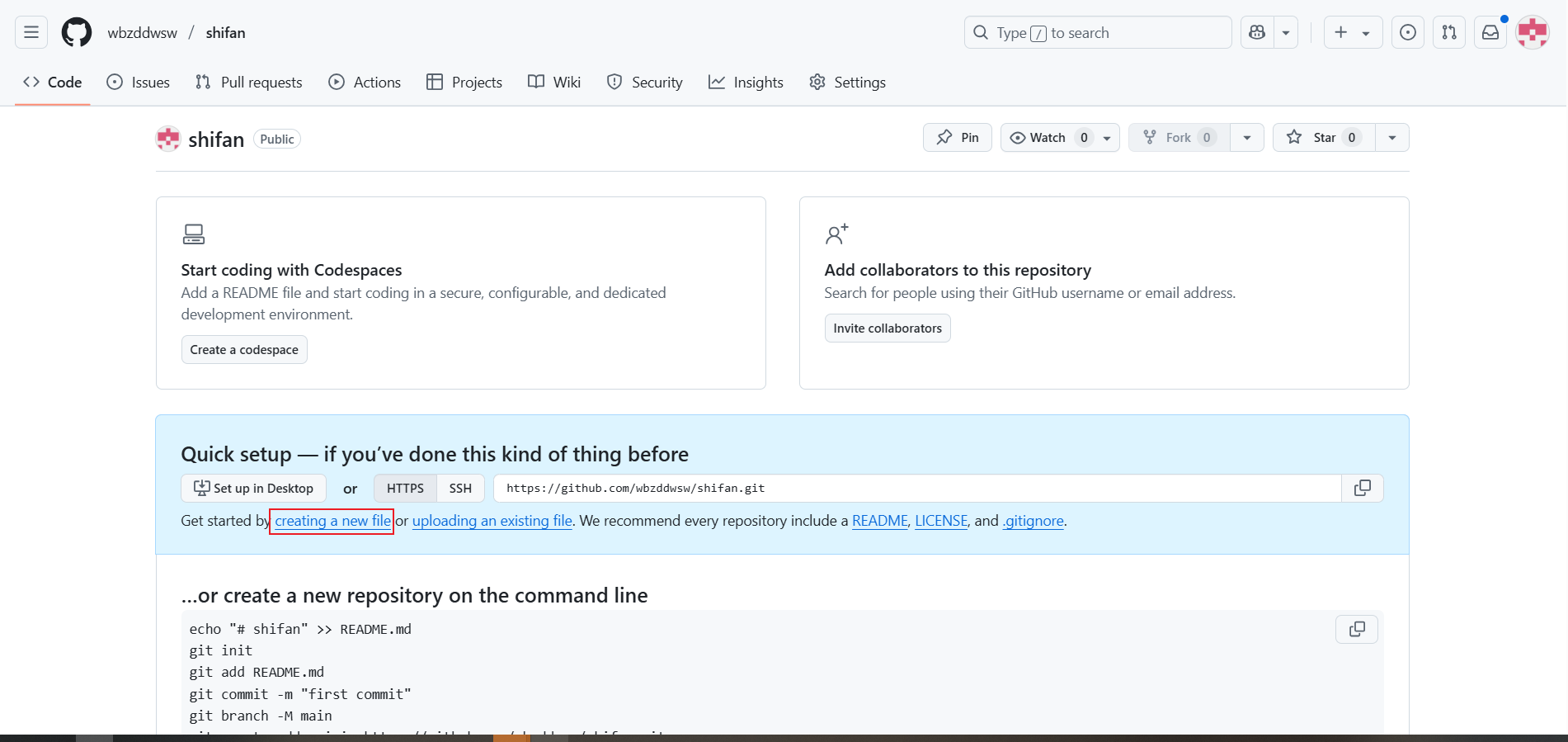This screenshot has width=1568, height=742.
Task: Go to the Actions tab
Action: 365,82
